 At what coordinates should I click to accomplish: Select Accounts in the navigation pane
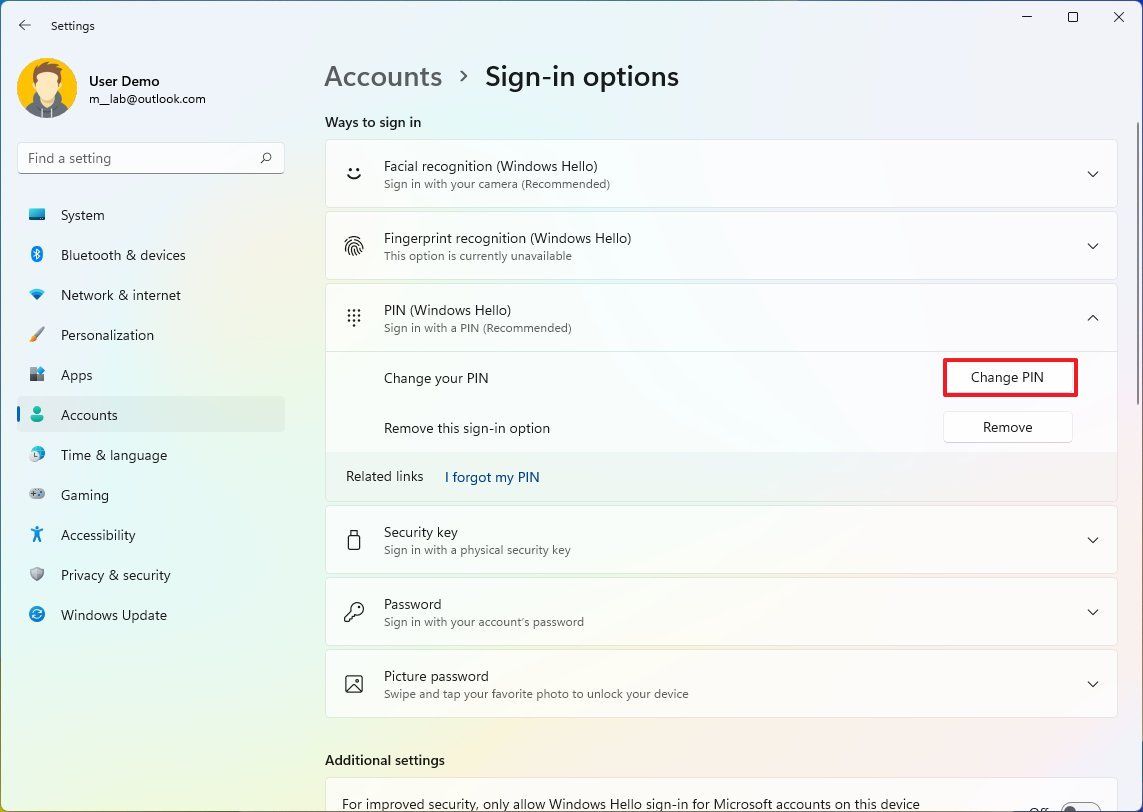(x=89, y=415)
